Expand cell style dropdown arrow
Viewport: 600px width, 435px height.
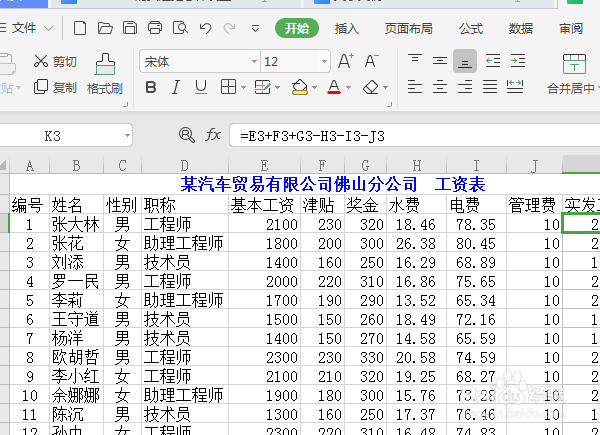[x=277, y=88]
